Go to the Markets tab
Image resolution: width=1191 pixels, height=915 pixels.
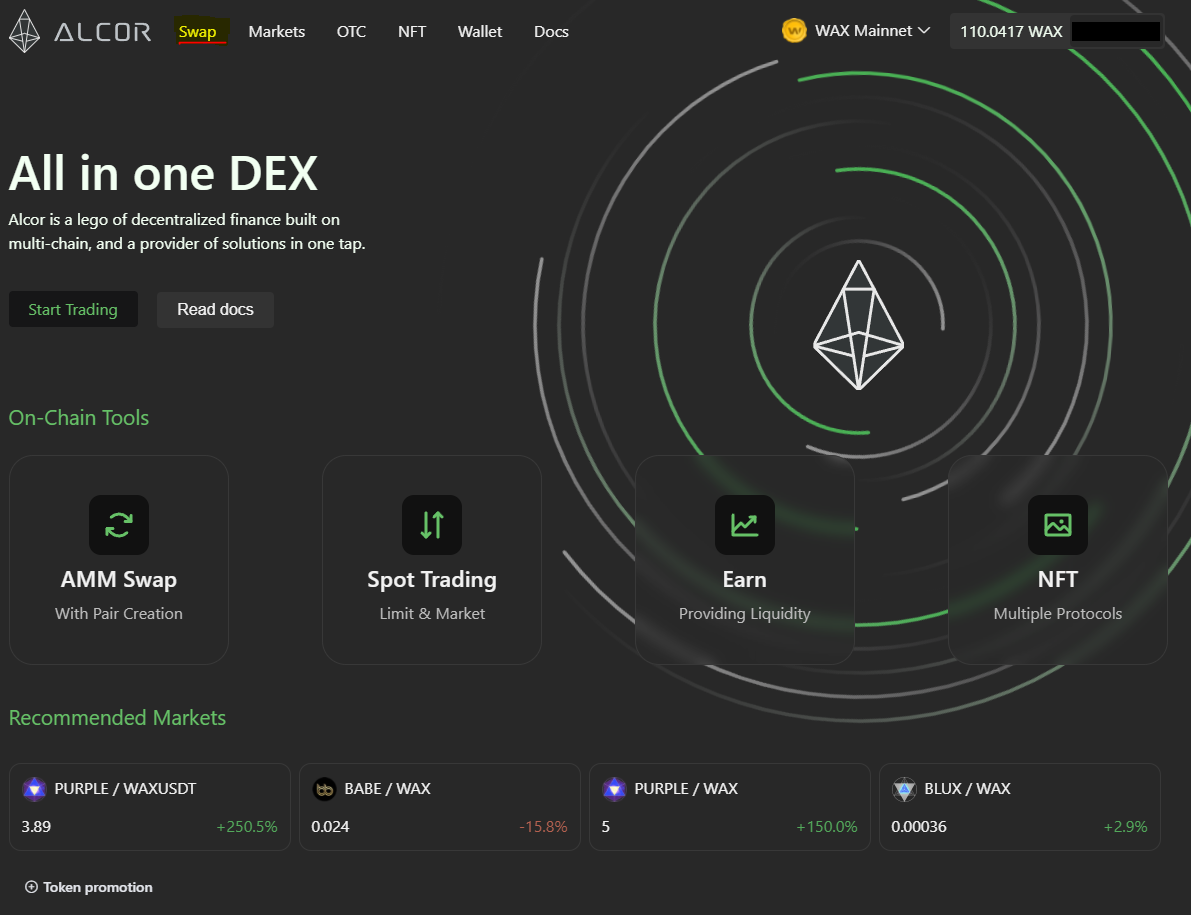point(276,32)
